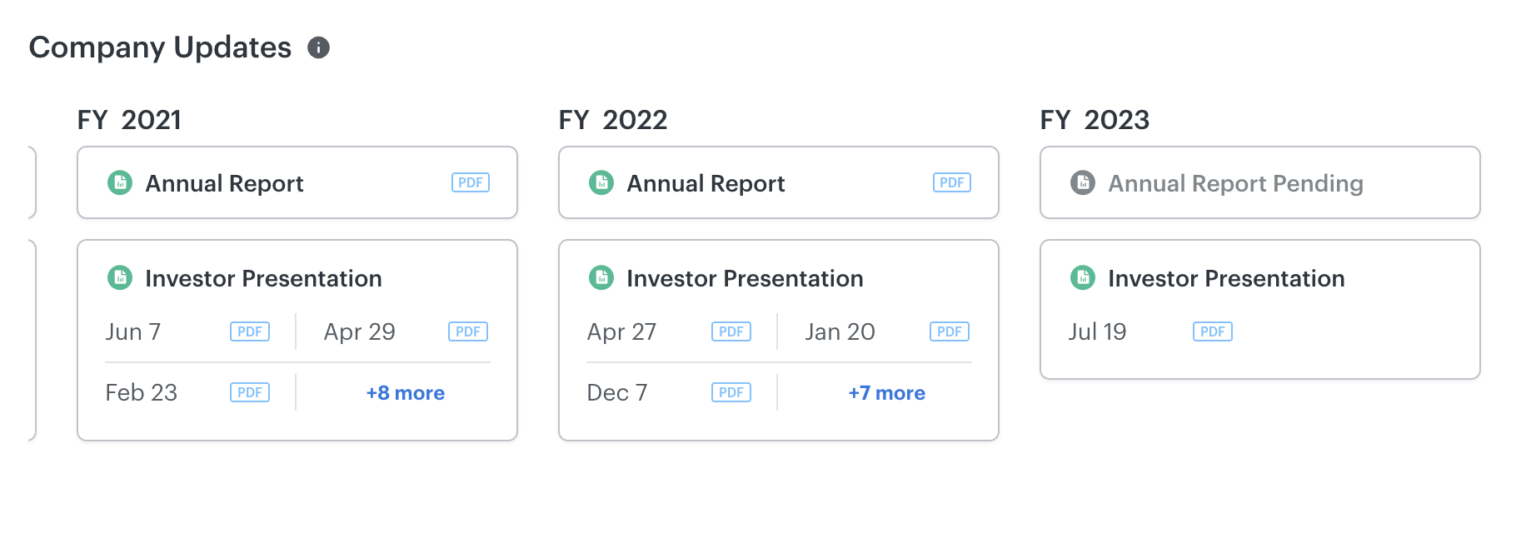Open the FY 2021 Annual Report PDF icon

point(470,183)
